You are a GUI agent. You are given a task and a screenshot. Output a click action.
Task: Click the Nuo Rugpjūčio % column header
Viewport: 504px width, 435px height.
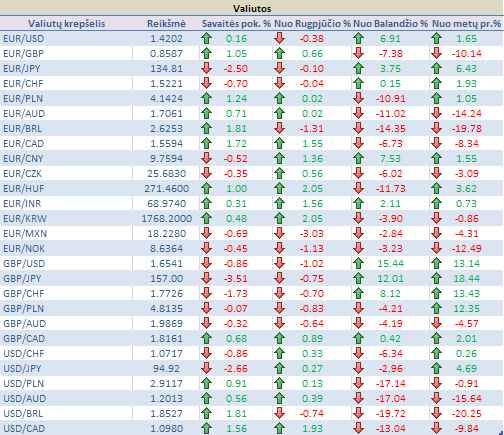[313, 24]
